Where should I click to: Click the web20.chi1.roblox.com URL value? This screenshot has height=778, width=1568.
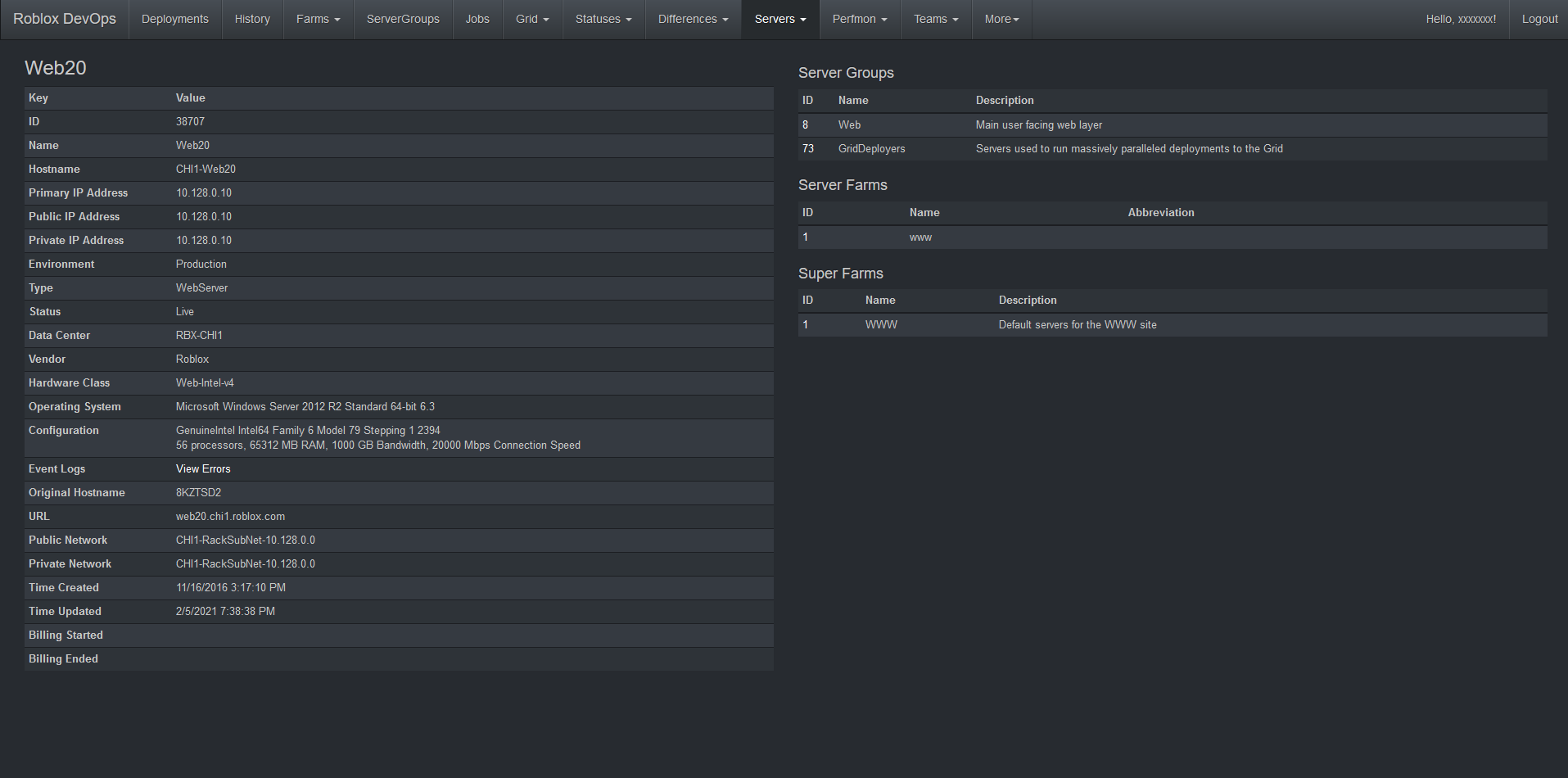point(230,517)
